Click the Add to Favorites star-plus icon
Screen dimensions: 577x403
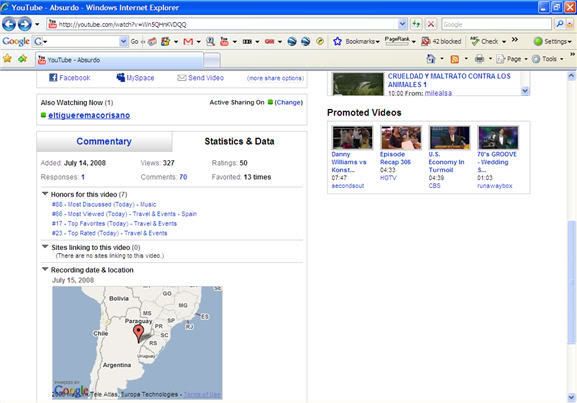22,59
